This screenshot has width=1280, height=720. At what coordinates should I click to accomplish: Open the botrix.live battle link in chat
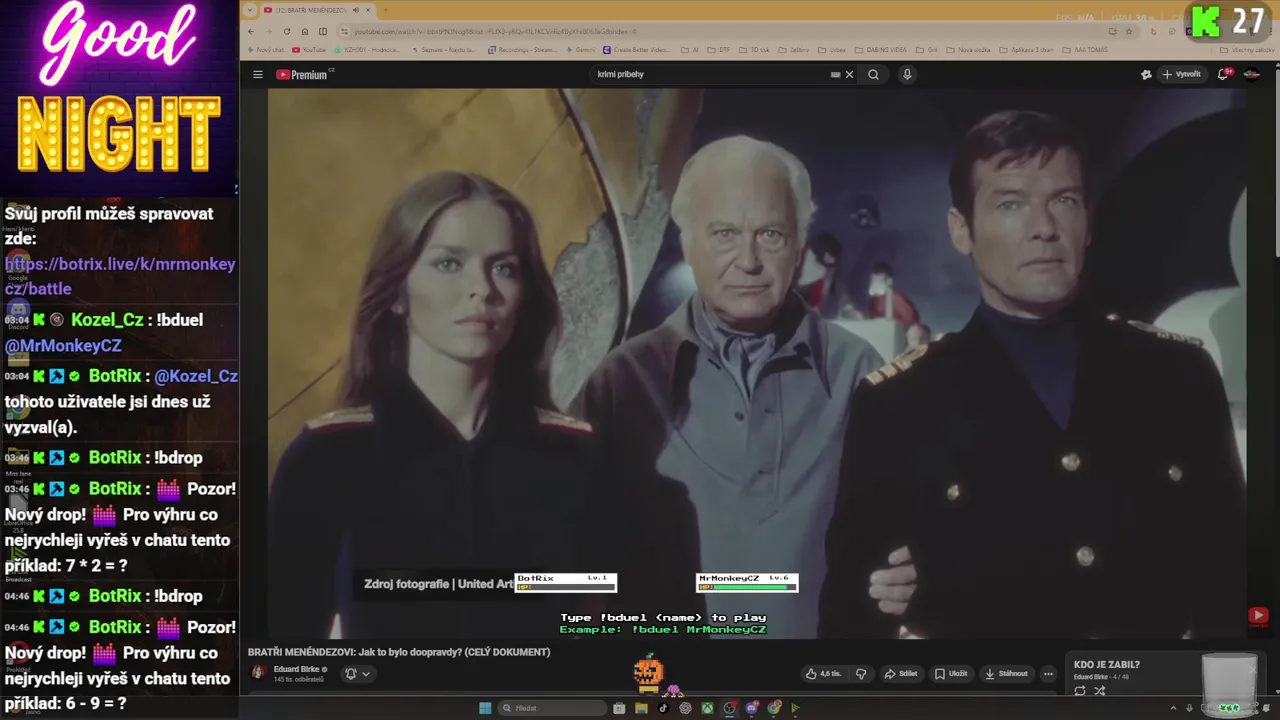coord(120,276)
